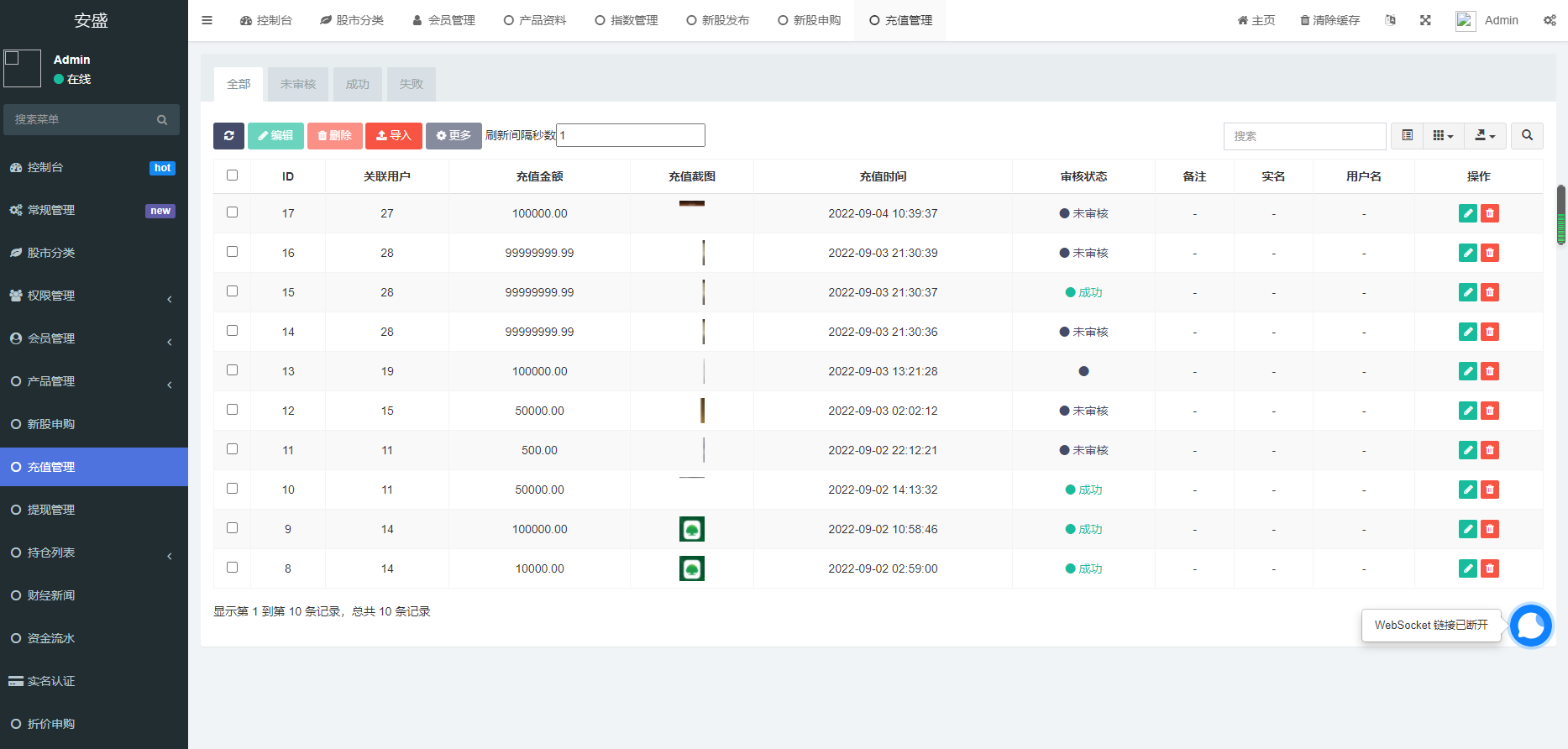Click the refresh interval seconds input field

[x=631, y=135]
